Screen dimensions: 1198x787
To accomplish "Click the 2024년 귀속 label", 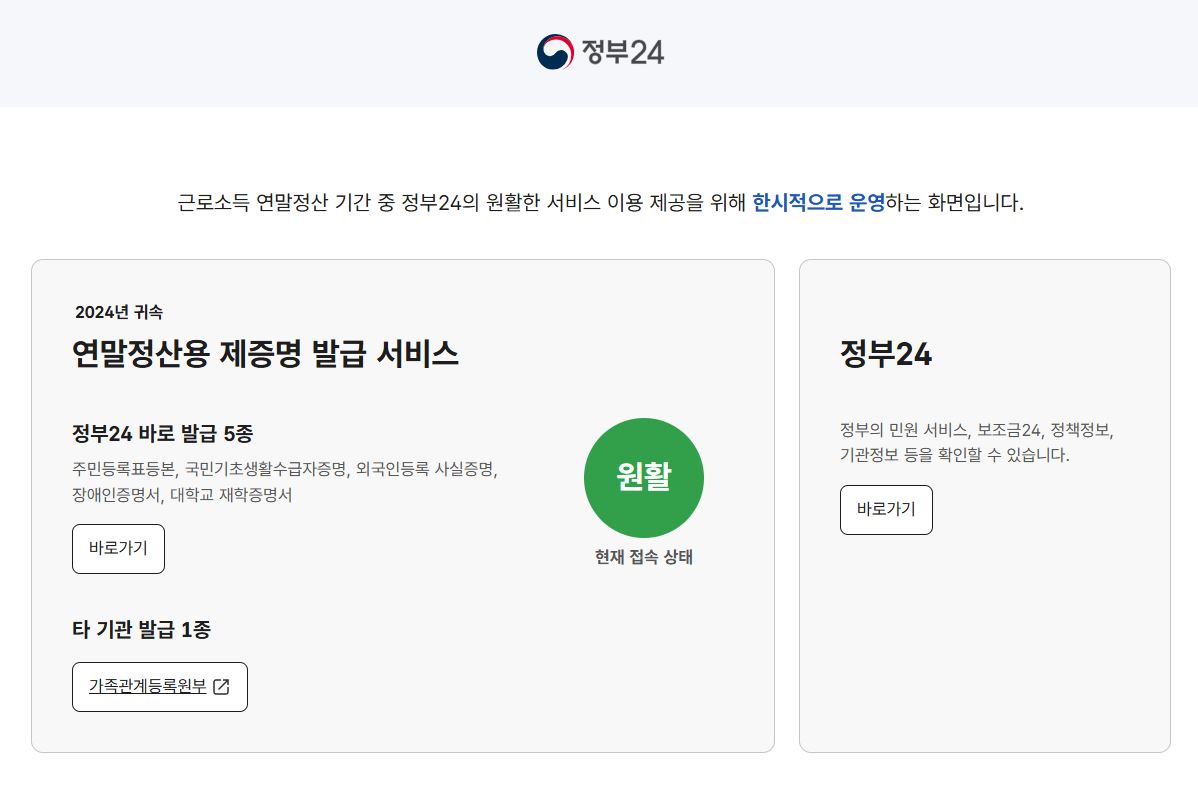I will click(x=119, y=312).
